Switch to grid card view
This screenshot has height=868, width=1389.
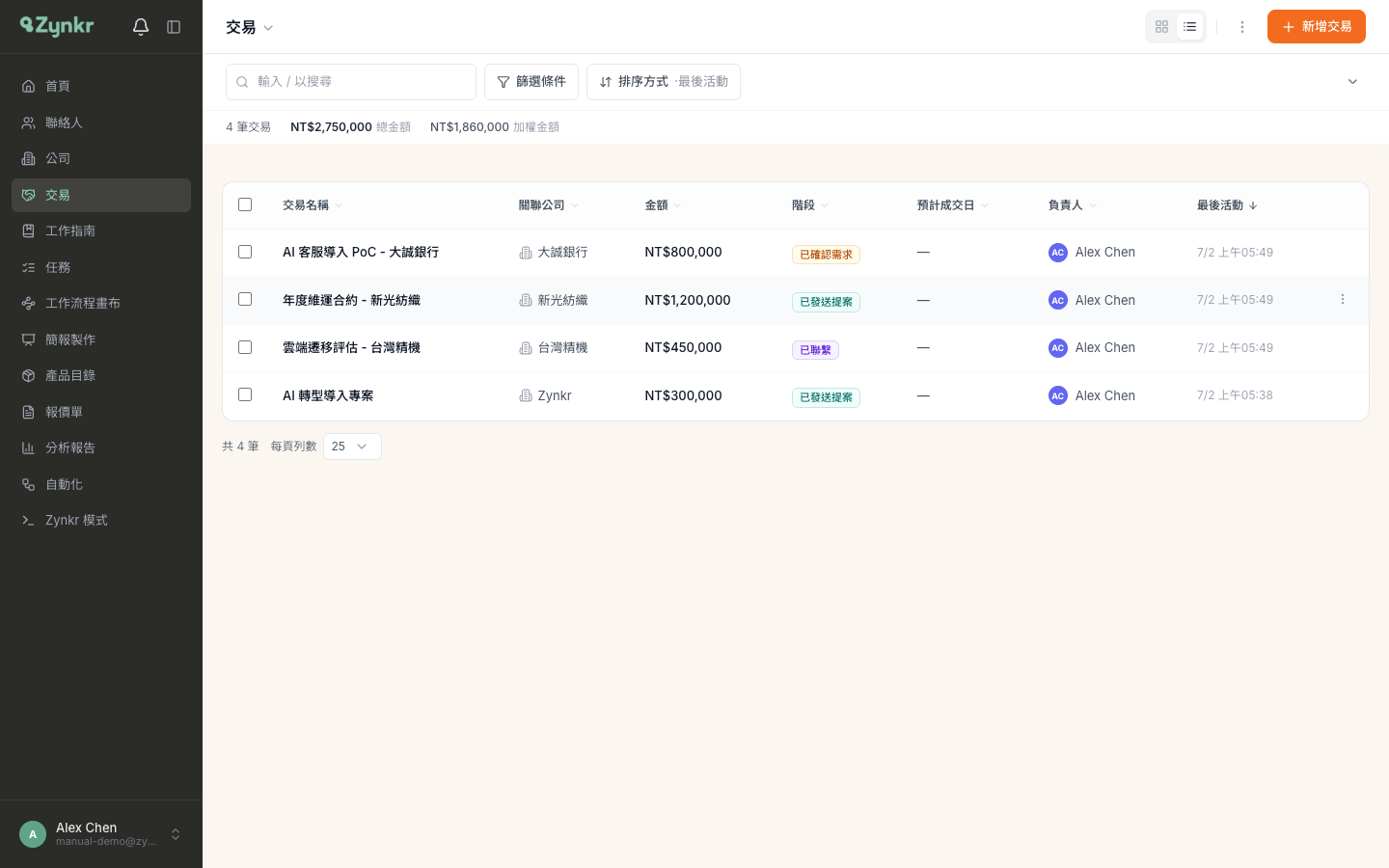coord(1161,27)
